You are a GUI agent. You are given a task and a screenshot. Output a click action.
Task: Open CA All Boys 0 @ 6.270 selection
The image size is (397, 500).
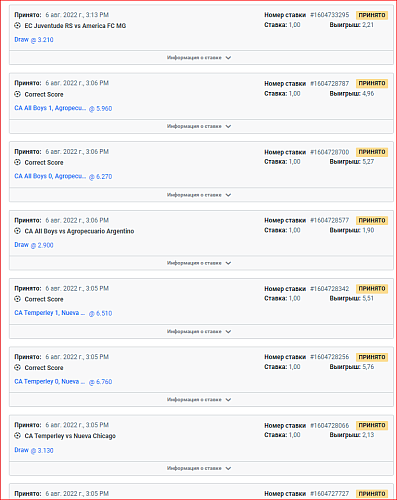click(63, 176)
